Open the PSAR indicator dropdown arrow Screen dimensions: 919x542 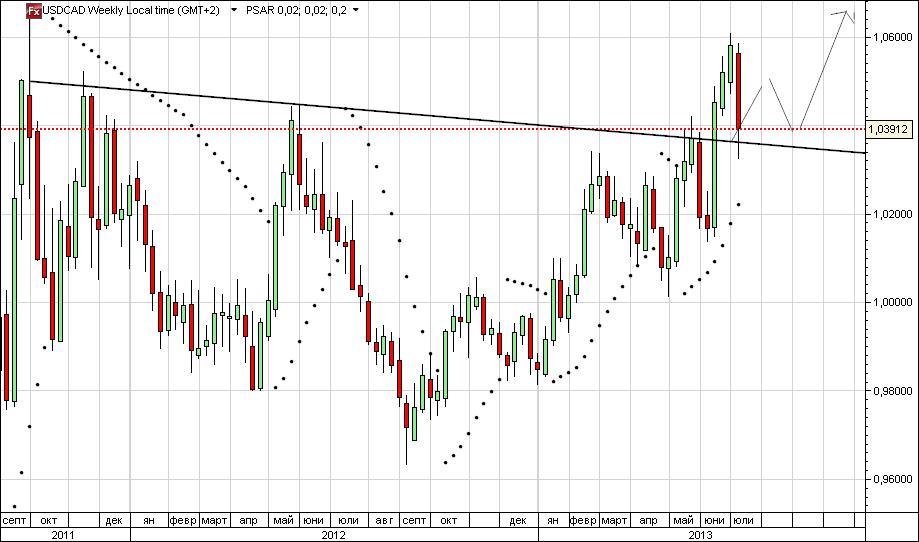(x=356, y=11)
